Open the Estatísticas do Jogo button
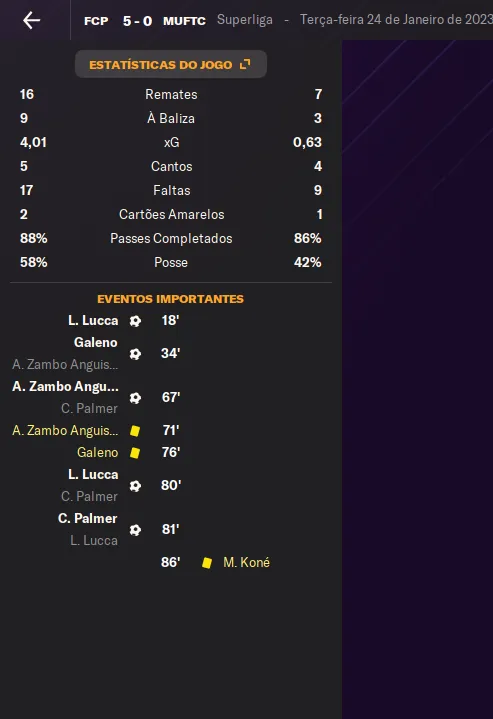The image size is (493, 719). point(171,64)
